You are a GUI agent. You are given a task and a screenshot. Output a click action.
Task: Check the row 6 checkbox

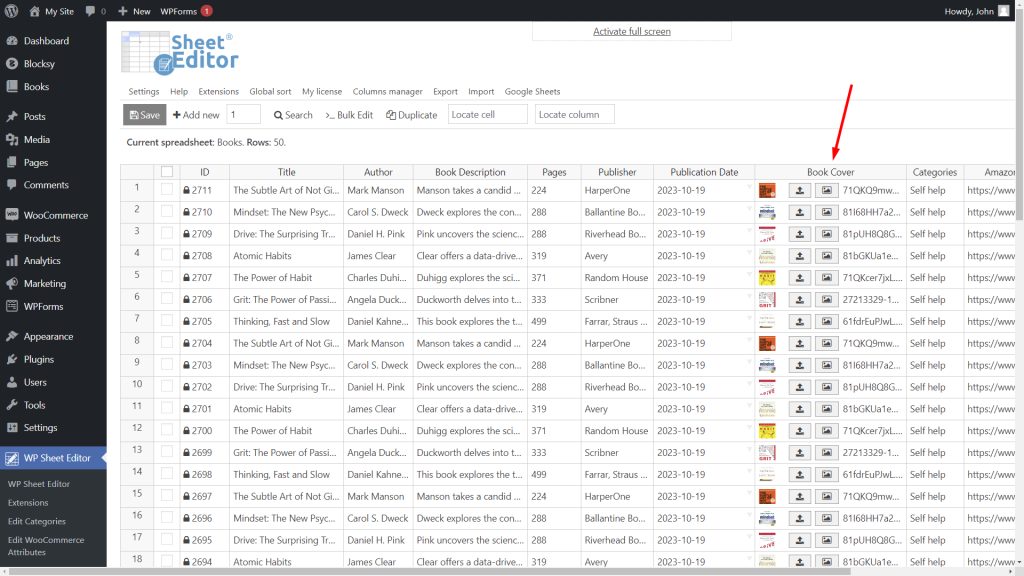tap(167, 298)
